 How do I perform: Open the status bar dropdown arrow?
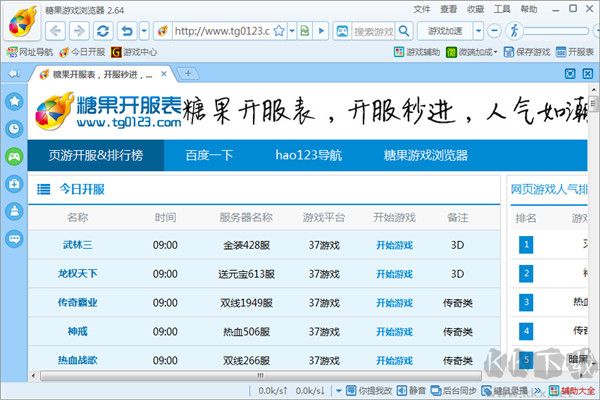pos(339,391)
